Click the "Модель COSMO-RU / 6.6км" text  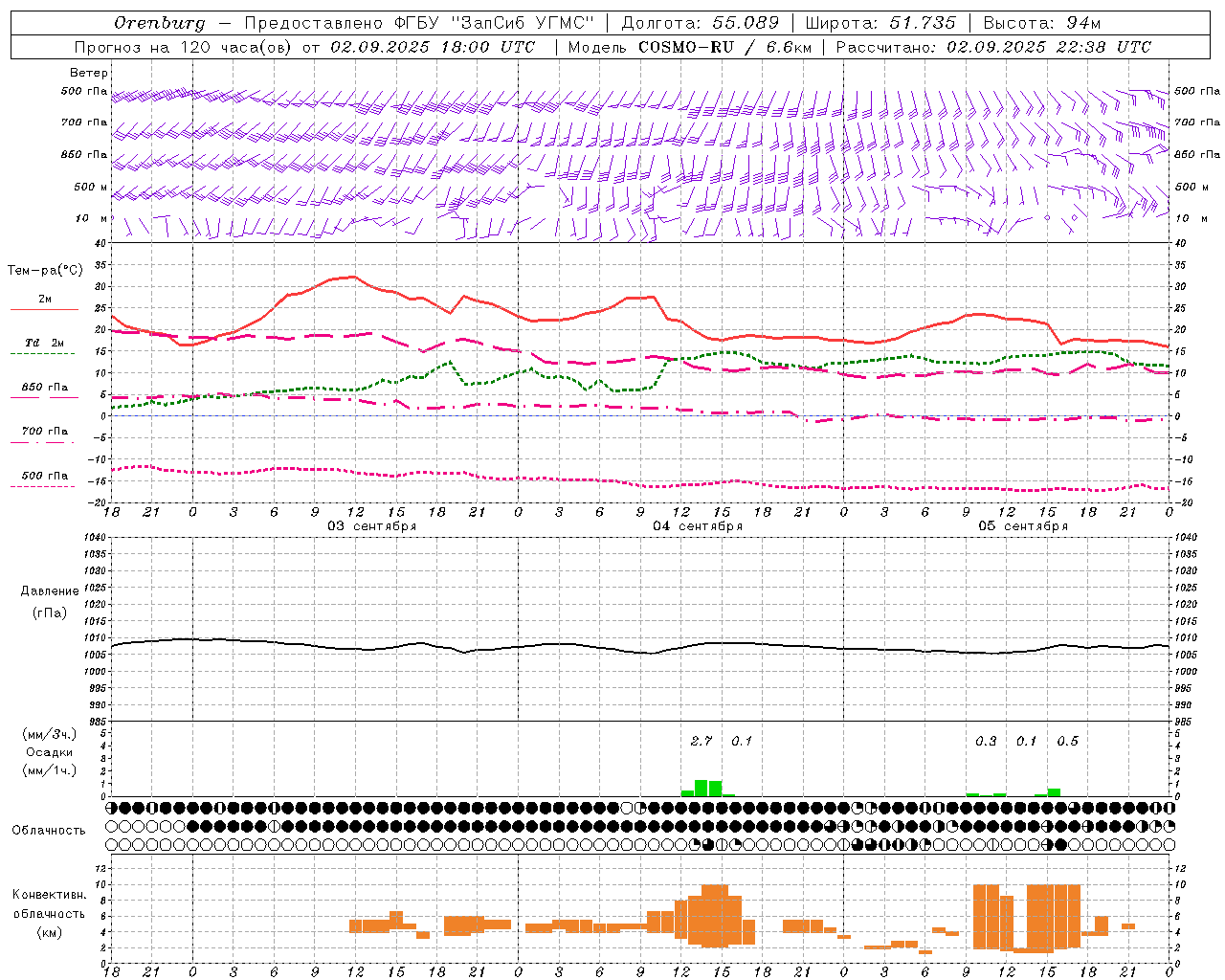[690, 47]
